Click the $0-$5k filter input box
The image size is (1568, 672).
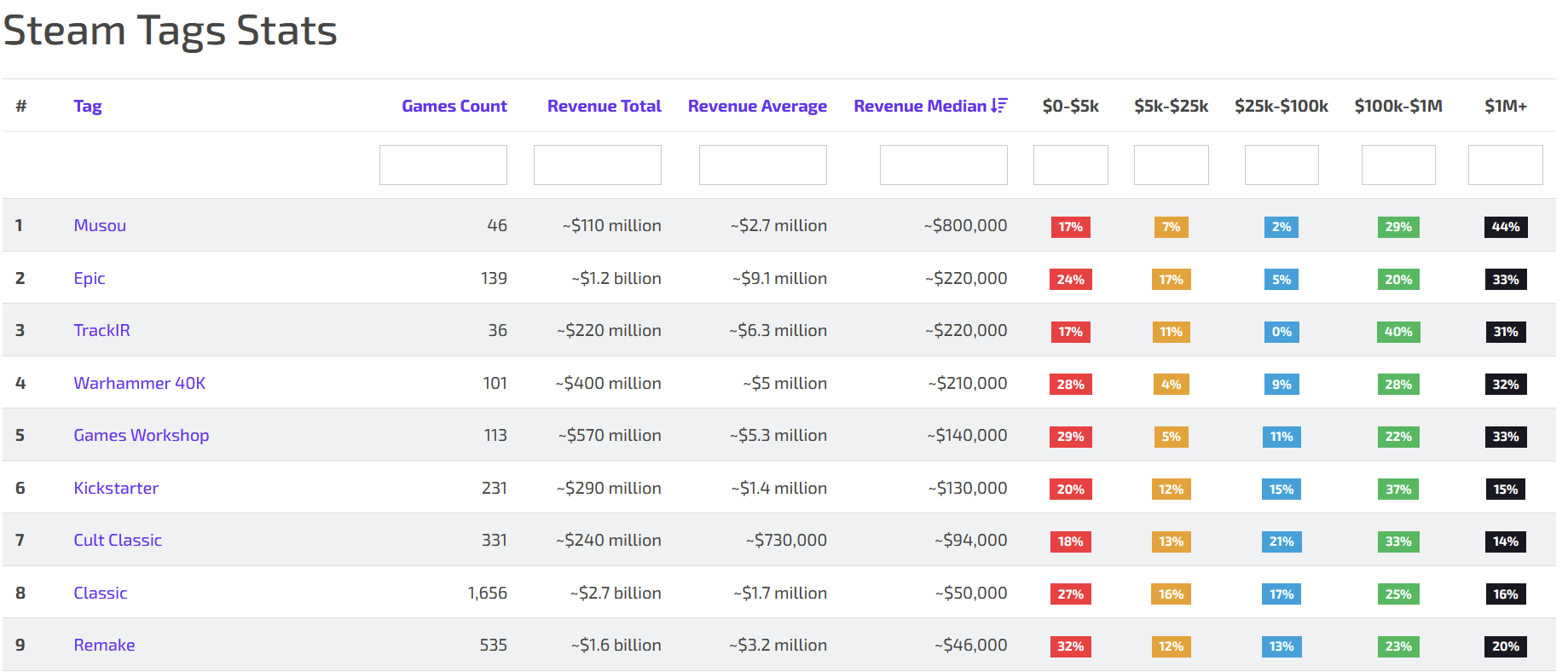coord(1070,165)
